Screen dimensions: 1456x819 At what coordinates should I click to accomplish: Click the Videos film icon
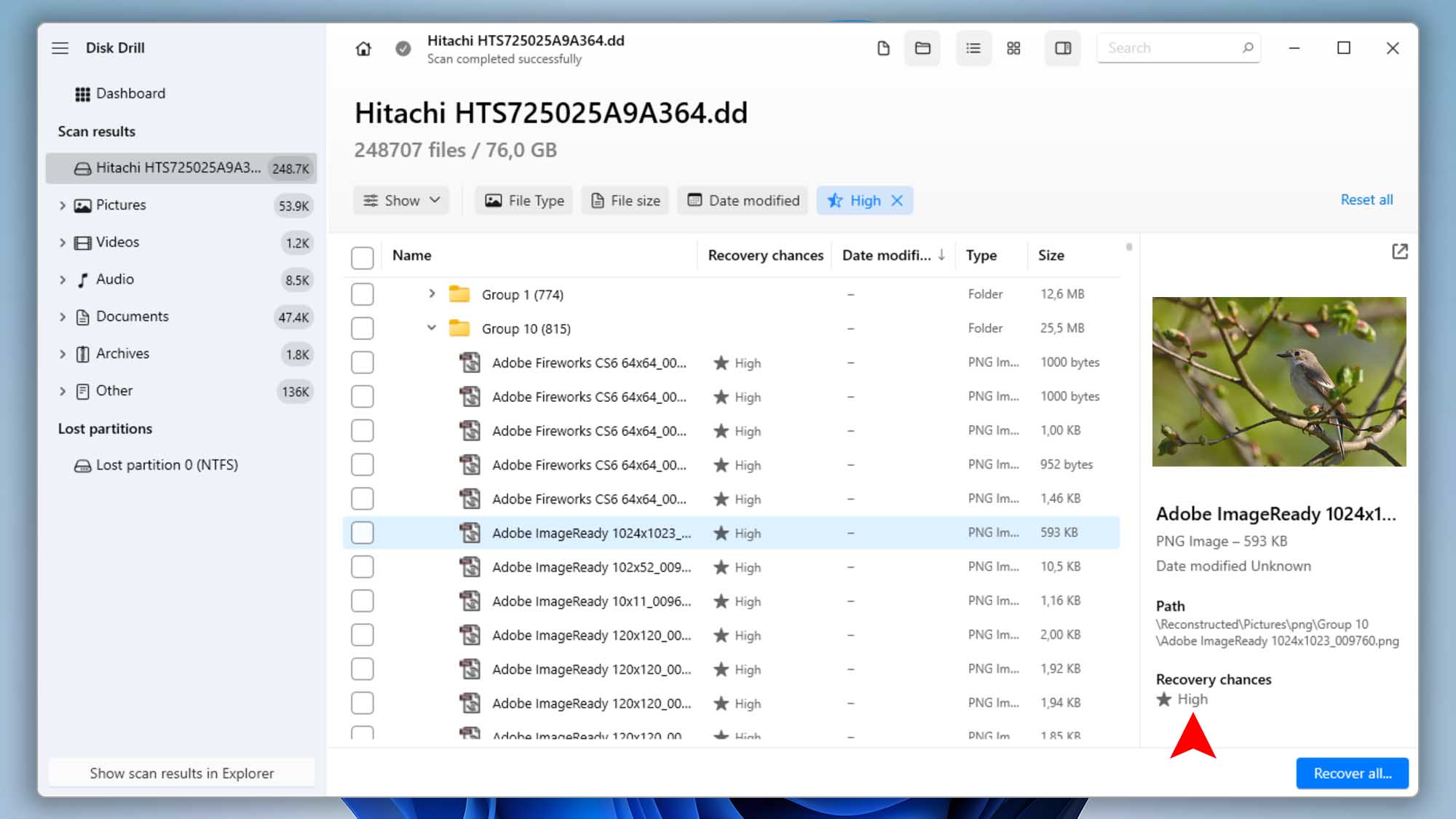coord(82,242)
